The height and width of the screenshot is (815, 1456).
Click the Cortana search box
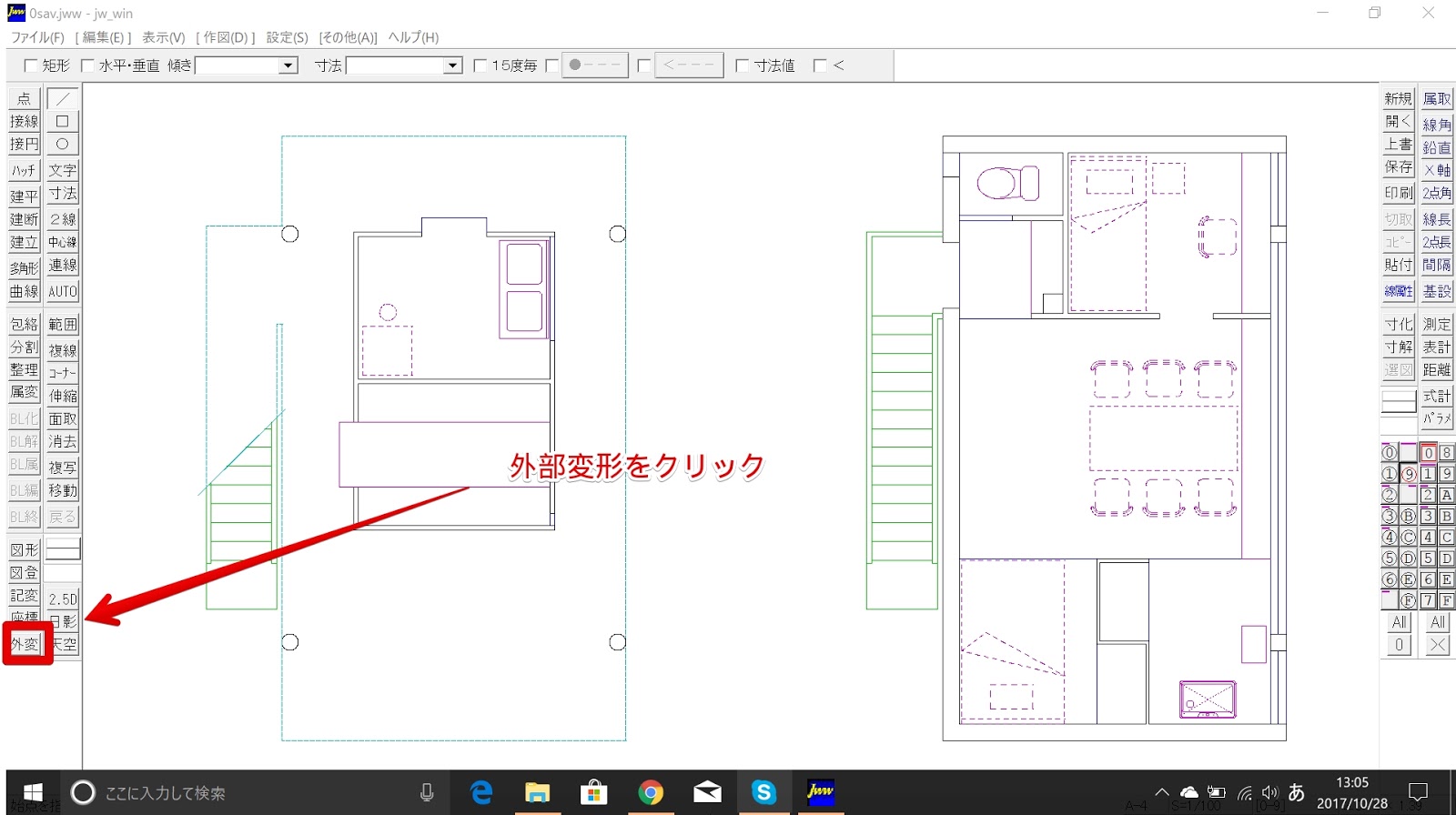point(255,792)
